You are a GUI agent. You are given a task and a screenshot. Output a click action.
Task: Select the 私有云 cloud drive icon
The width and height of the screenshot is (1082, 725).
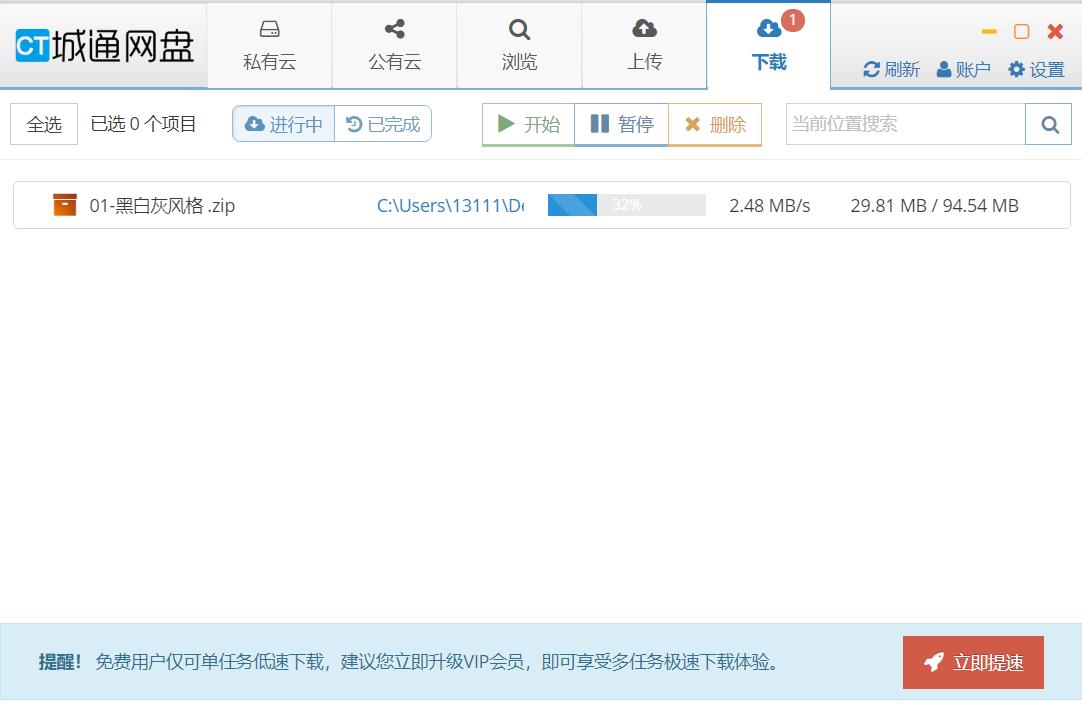[268, 29]
